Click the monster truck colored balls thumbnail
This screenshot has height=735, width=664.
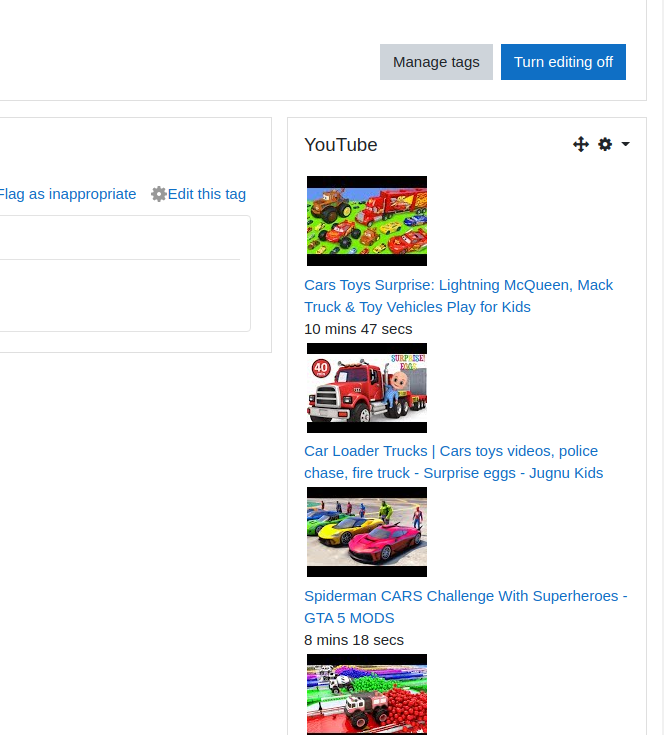[x=367, y=695]
